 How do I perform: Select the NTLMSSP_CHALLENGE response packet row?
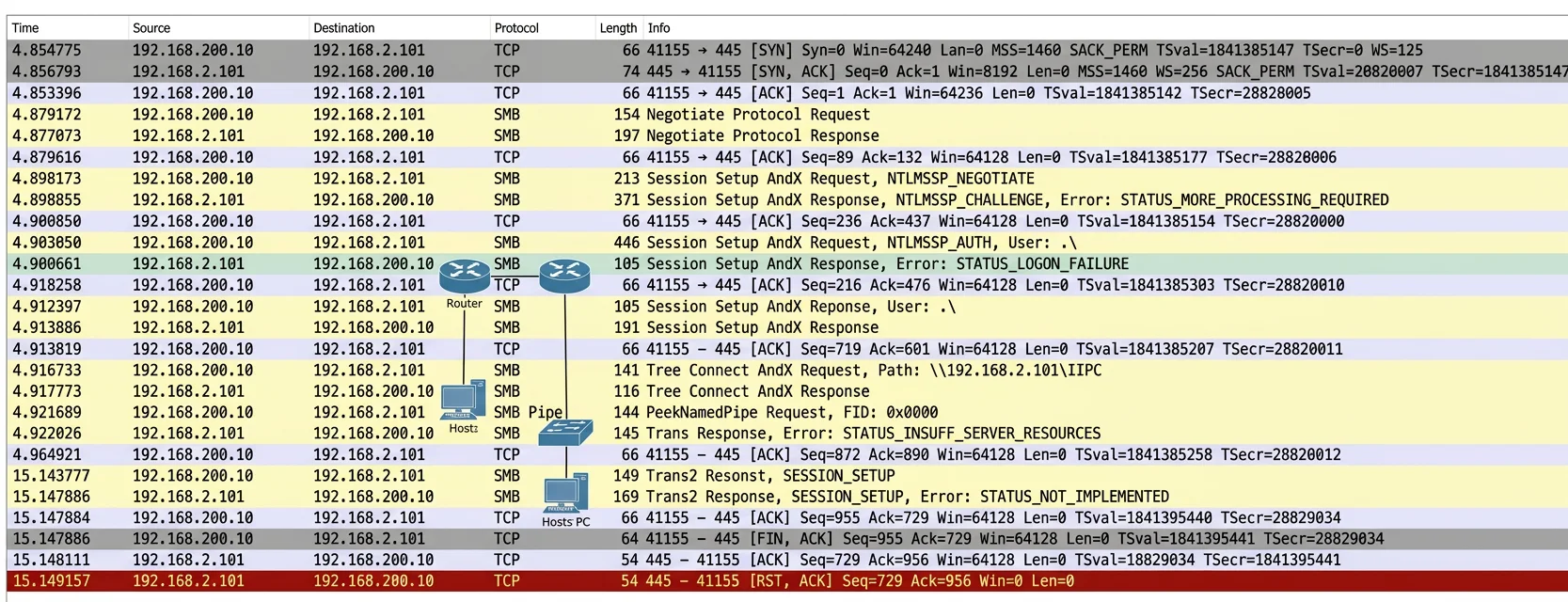pos(787,199)
